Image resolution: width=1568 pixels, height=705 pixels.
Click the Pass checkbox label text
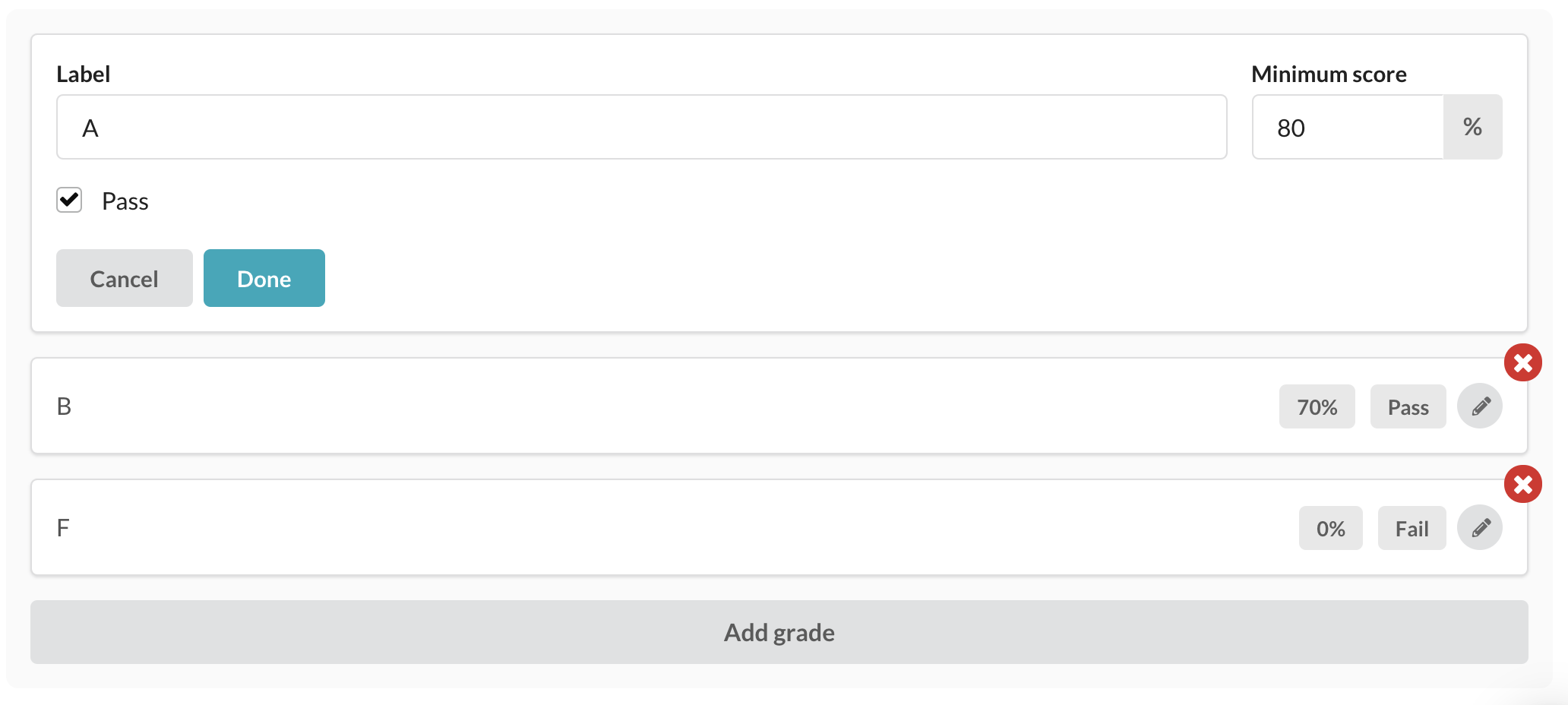125,201
